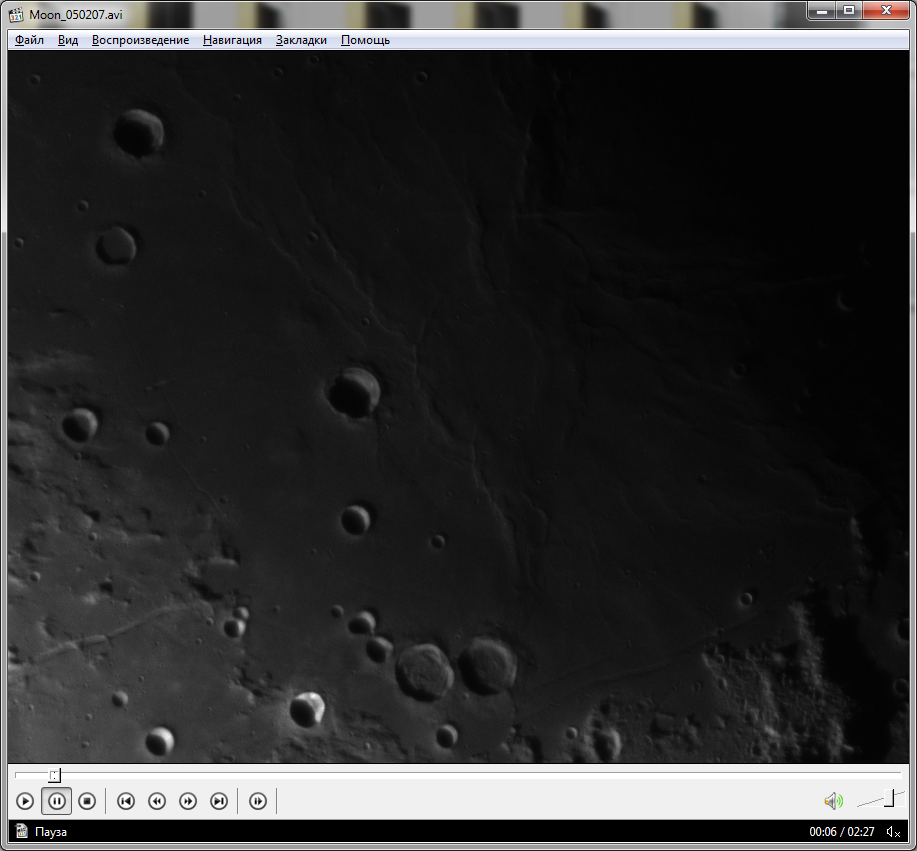Stop the video playback
This screenshot has width=917, height=851.
point(87,801)
